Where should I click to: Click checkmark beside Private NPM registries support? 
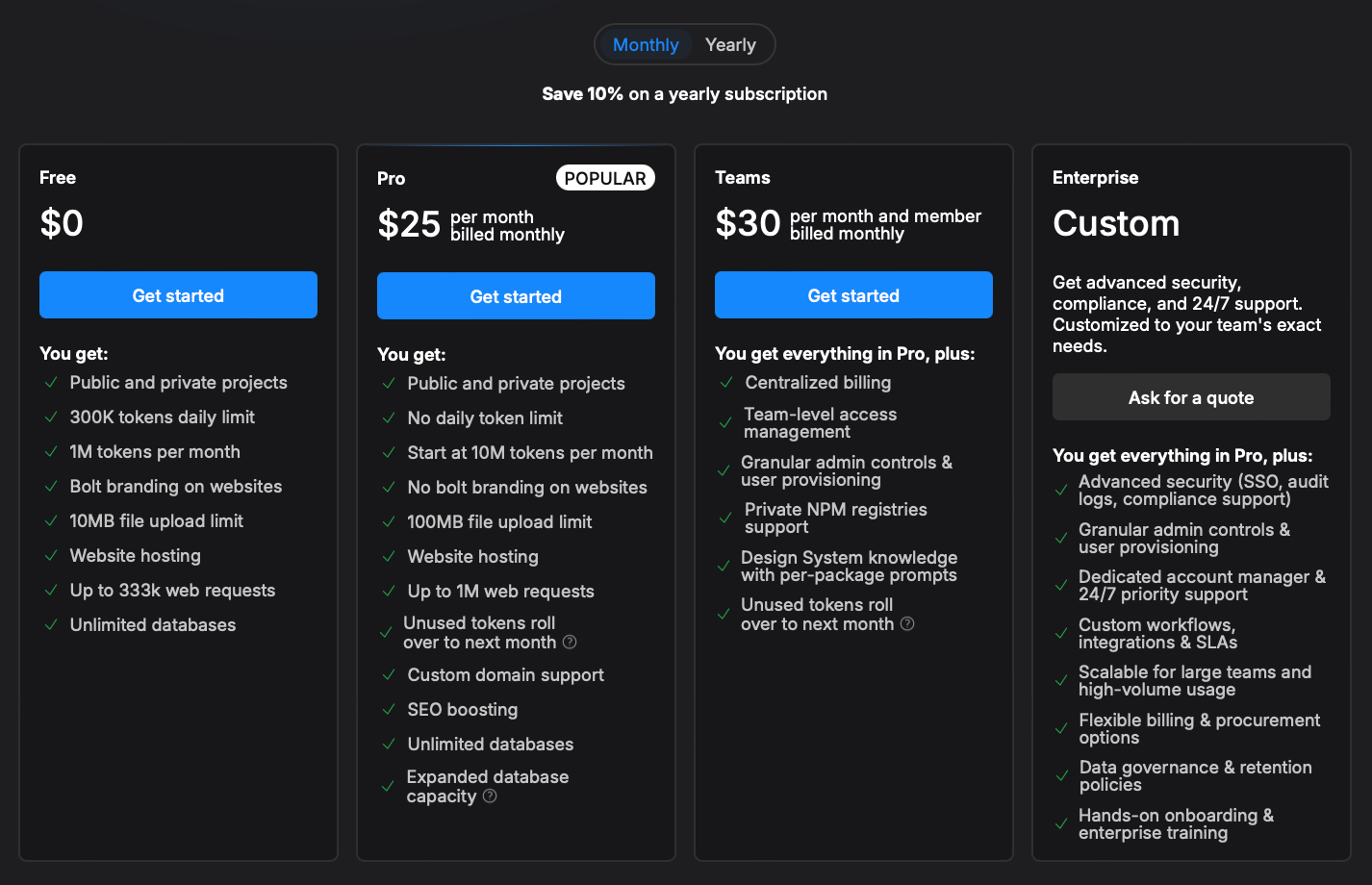[726, 518]
